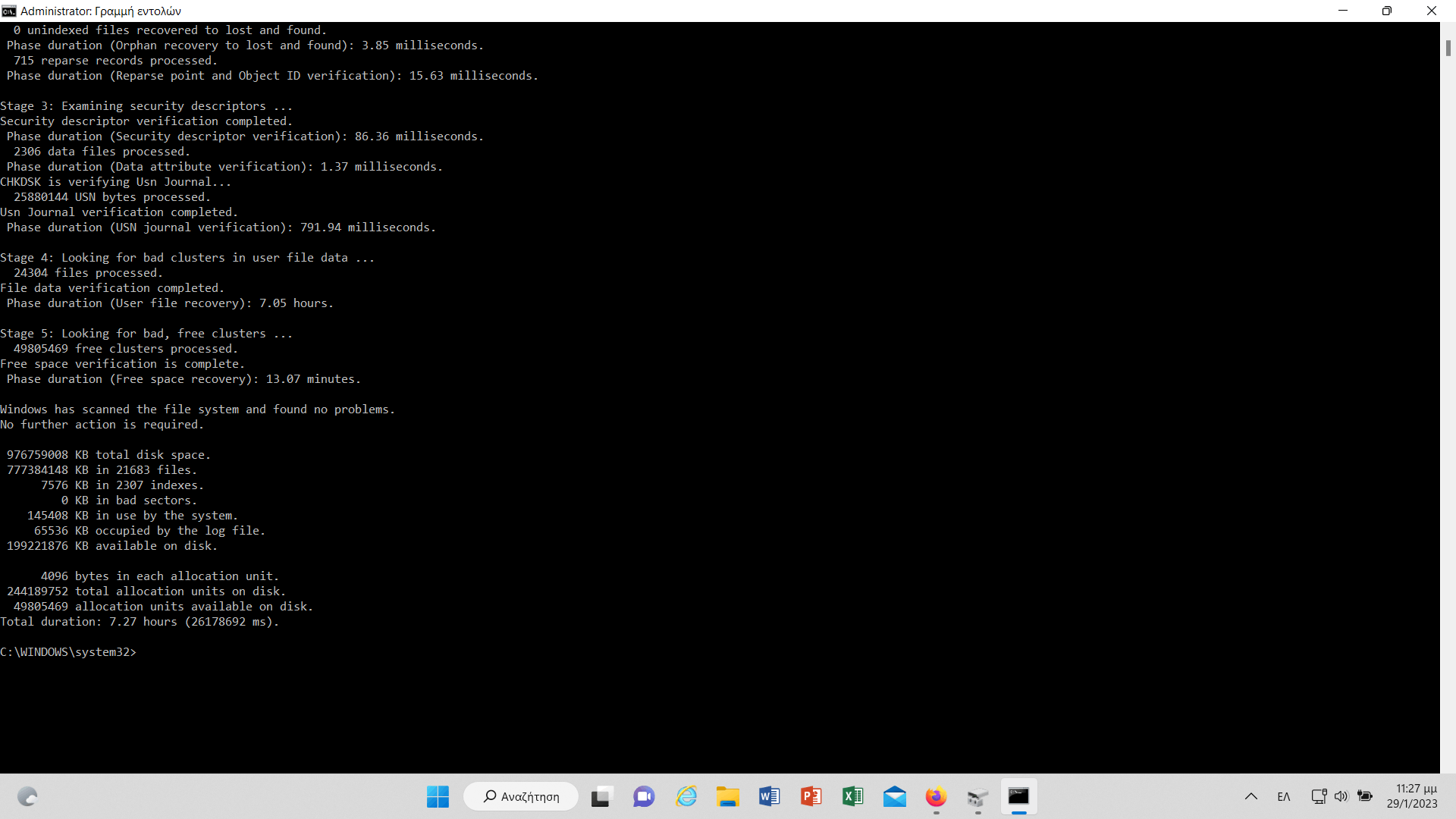The width and height of the screenshot is (1456, 819).
Task: Click the '7576 KB in 2307 indexes' line
Action: (x=122, y=485)
